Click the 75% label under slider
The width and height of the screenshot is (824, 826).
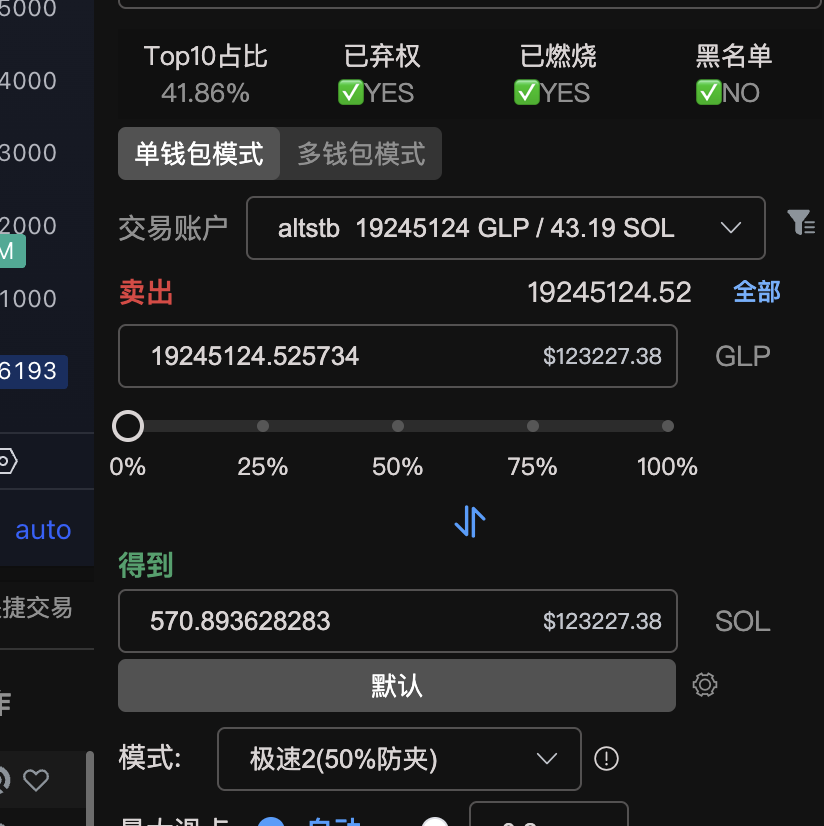tap(533, 467)
